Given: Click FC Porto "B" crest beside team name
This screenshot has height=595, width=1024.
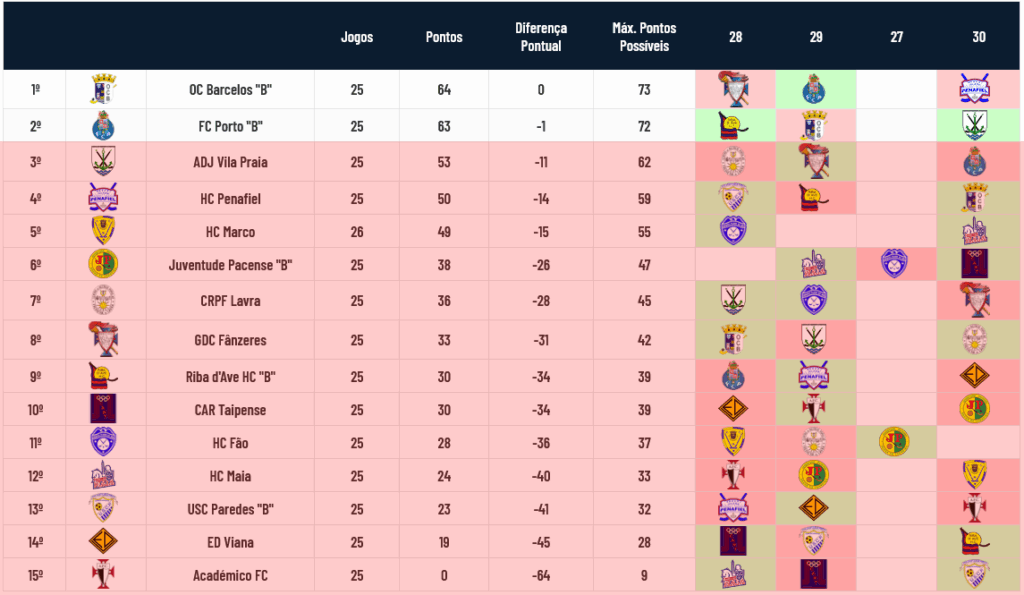Looking at the screenshot, I should (103, 125).
